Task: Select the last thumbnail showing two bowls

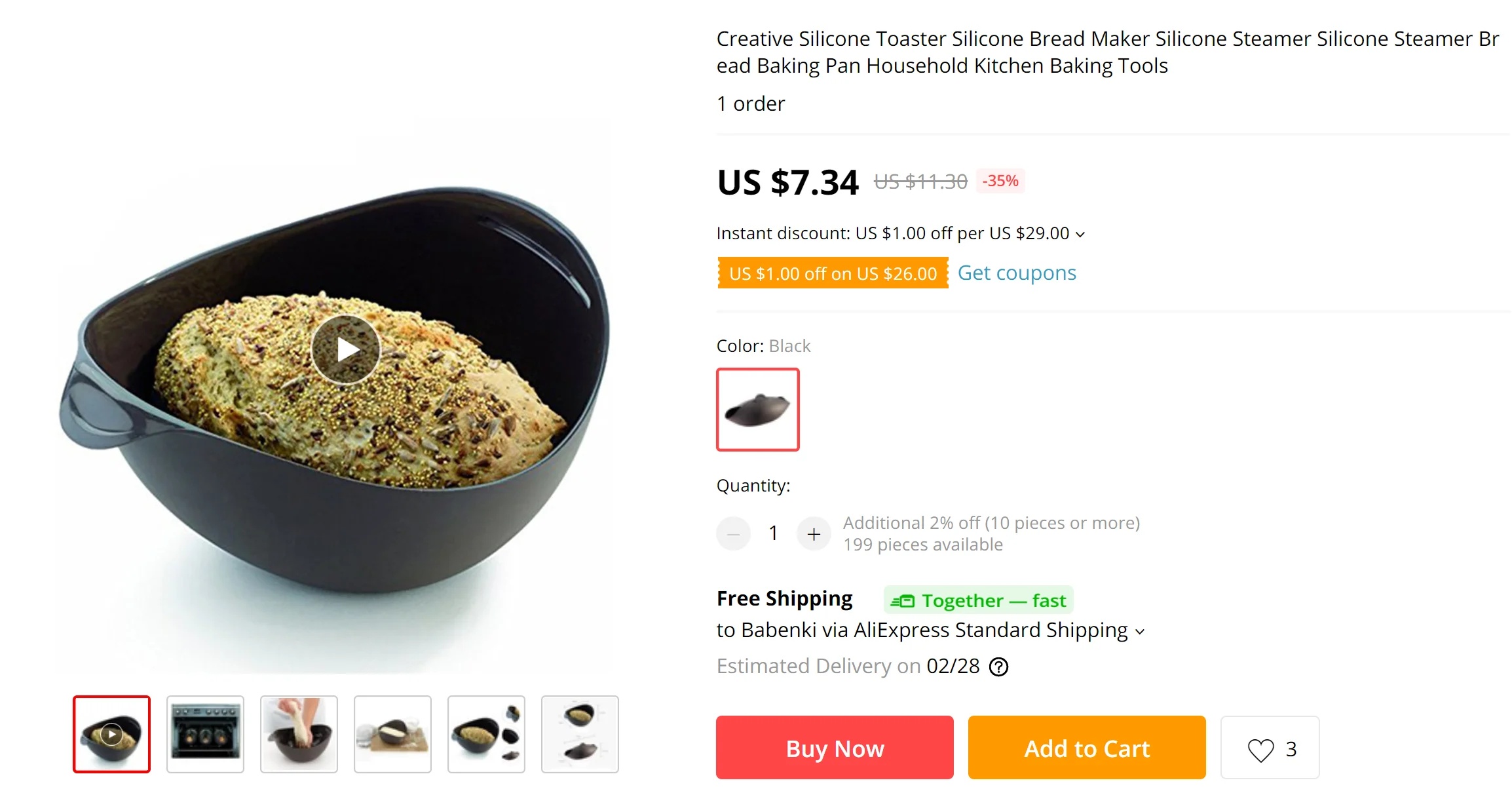Action: click(x=580, y=734)
